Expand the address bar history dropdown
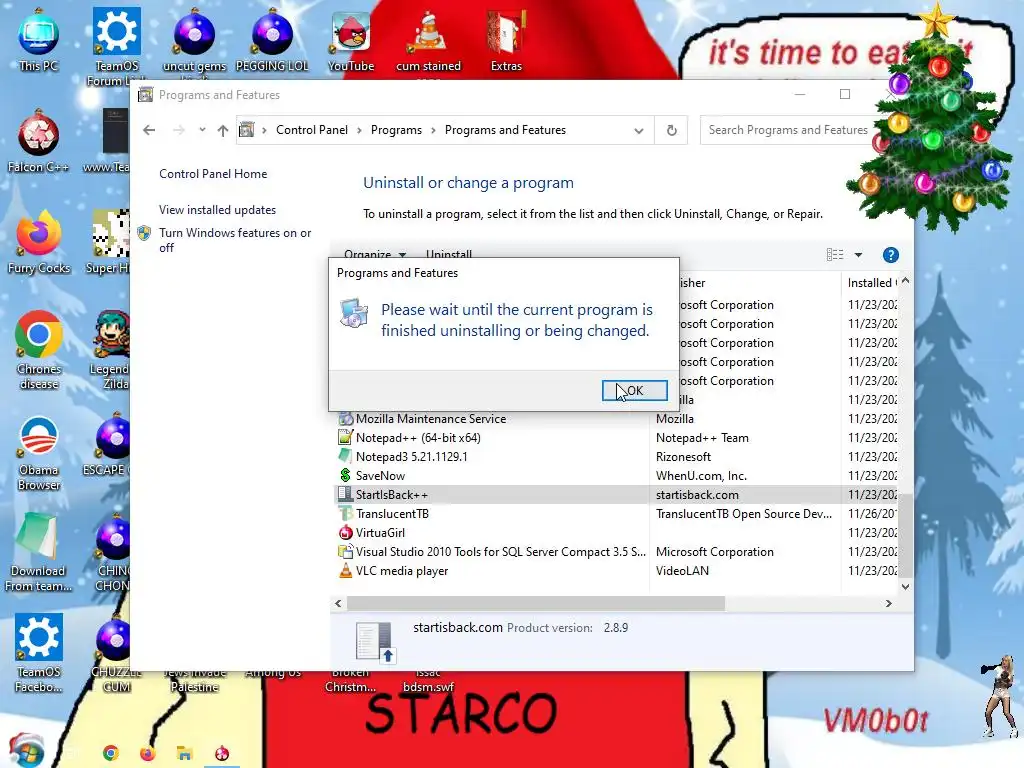This screenshot has width=1024, height=768. (x=639, y=131)
